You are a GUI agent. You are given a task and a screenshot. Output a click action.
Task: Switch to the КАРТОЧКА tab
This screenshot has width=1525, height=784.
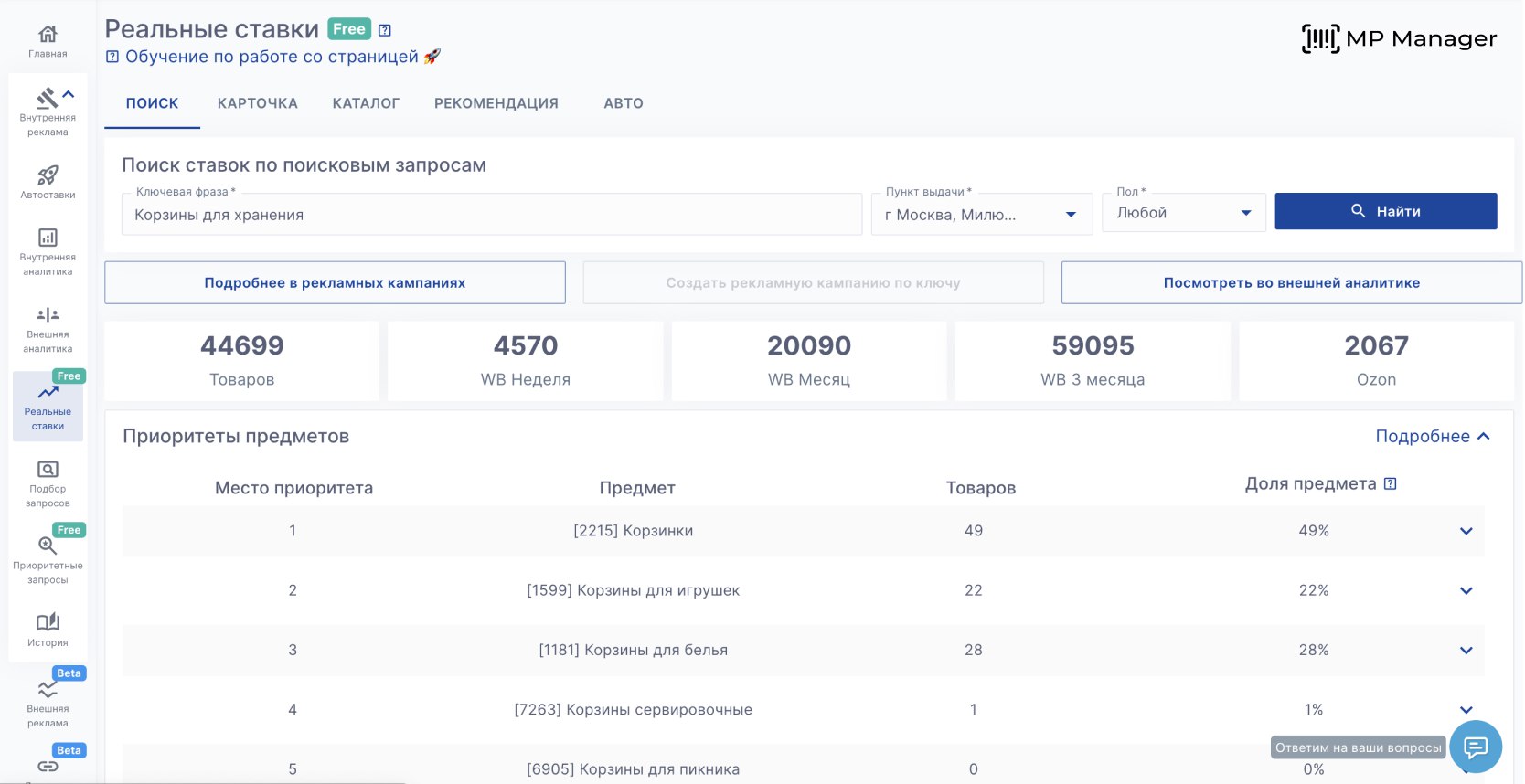[257, 103]
